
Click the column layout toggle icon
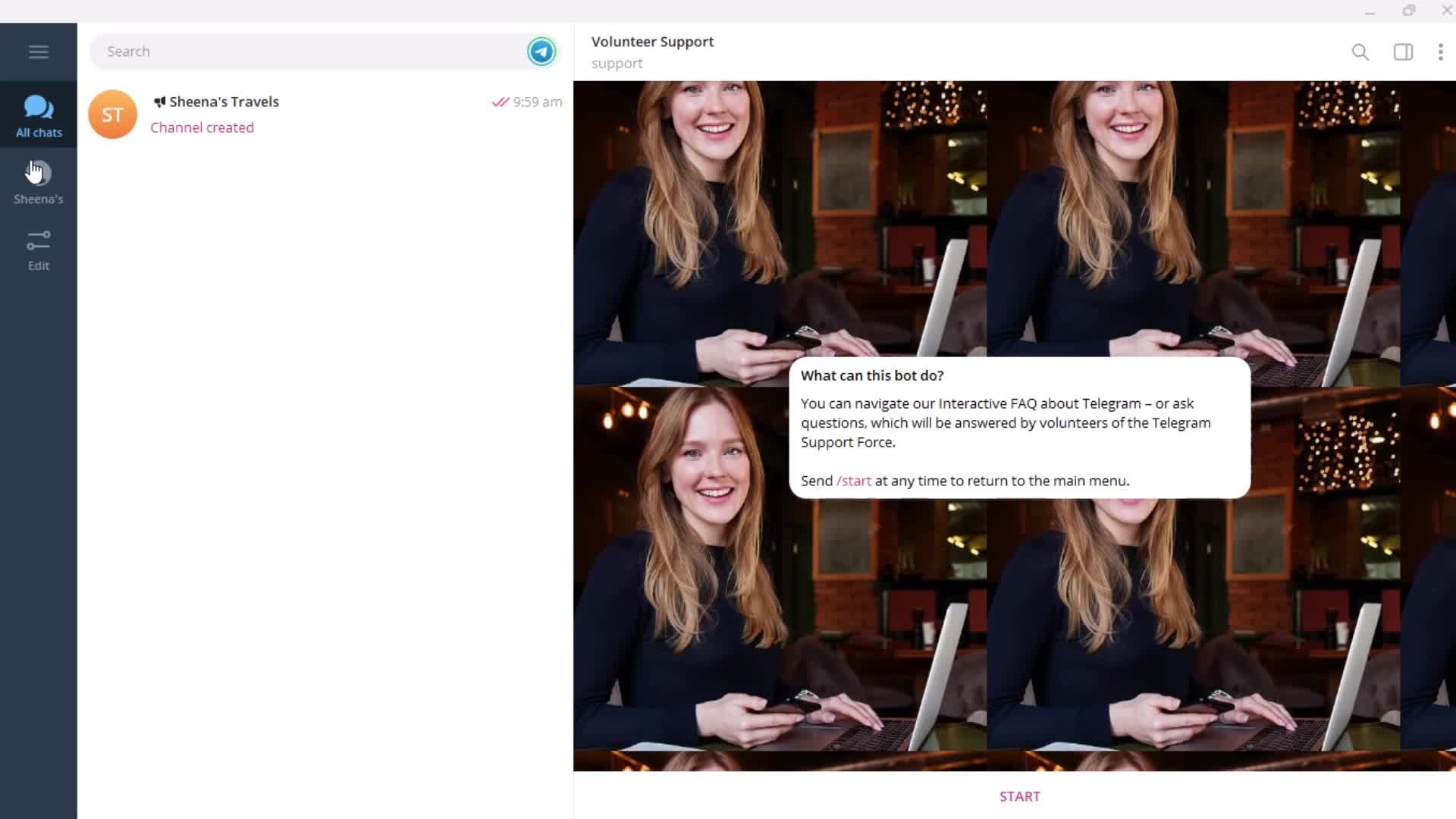coord(1404,51)
